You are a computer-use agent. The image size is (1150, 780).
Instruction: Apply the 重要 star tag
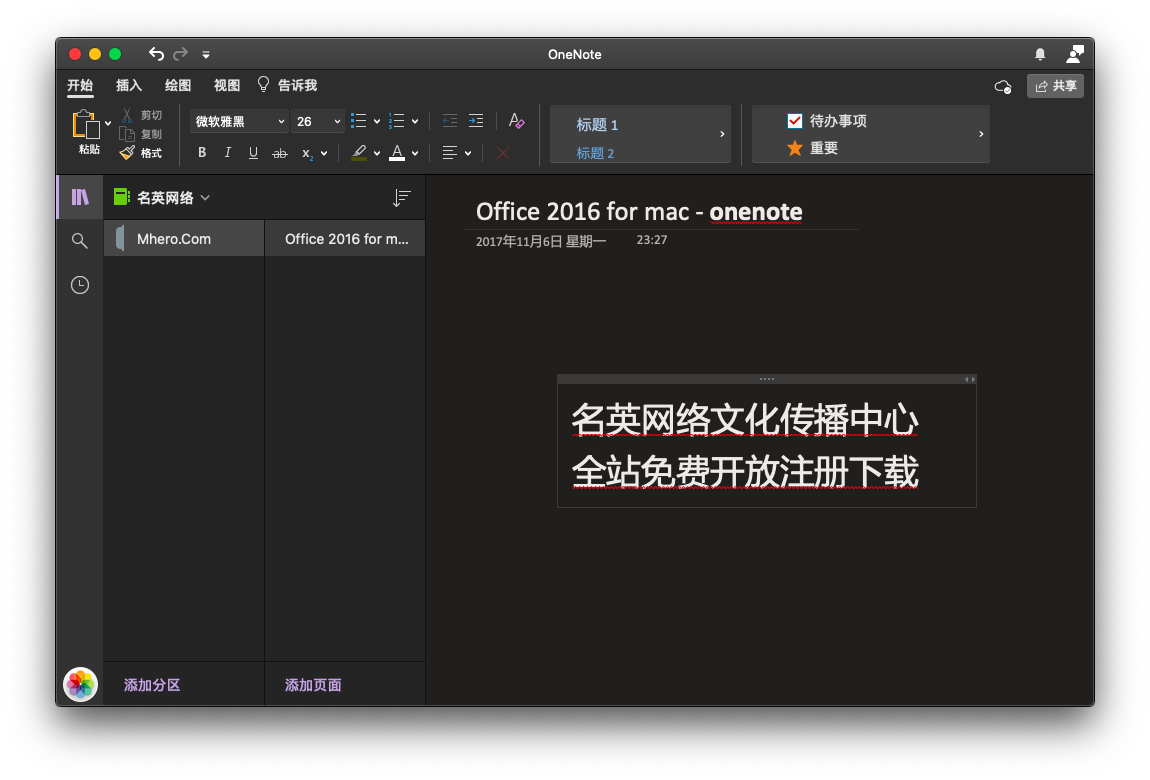[x=812, y=148]
